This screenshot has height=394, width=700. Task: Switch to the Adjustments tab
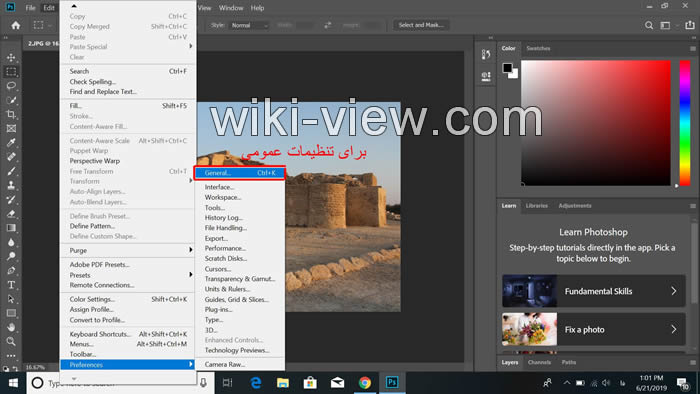click(575, 206)
